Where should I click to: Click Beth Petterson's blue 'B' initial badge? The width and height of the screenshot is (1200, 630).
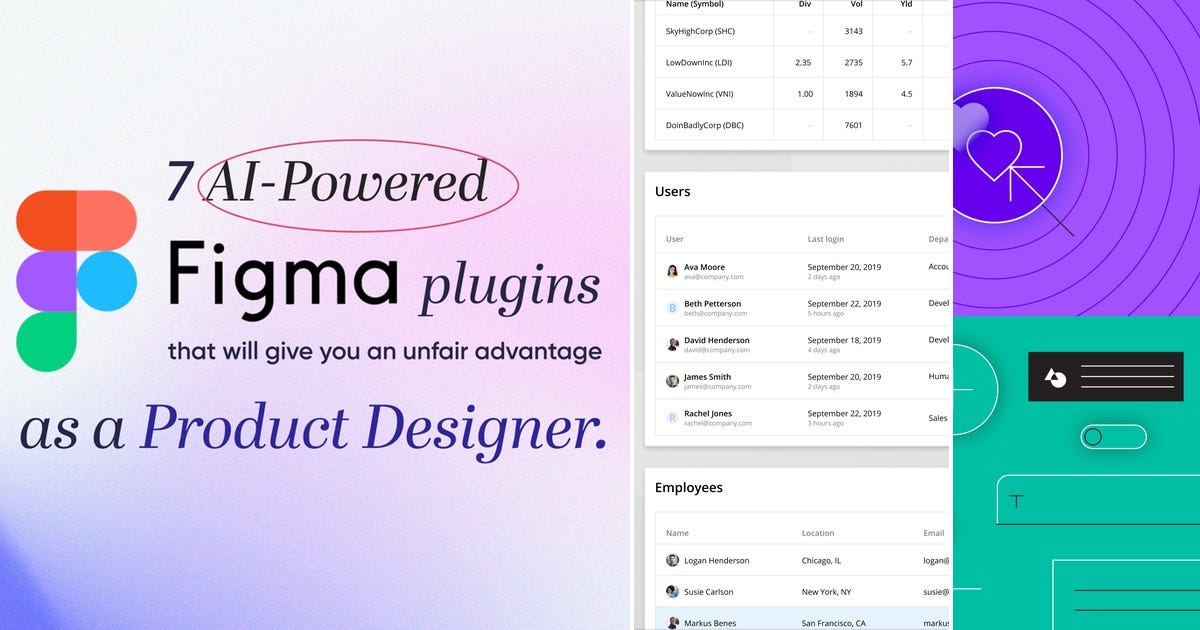pyautogui.click(x=672, y=307)
